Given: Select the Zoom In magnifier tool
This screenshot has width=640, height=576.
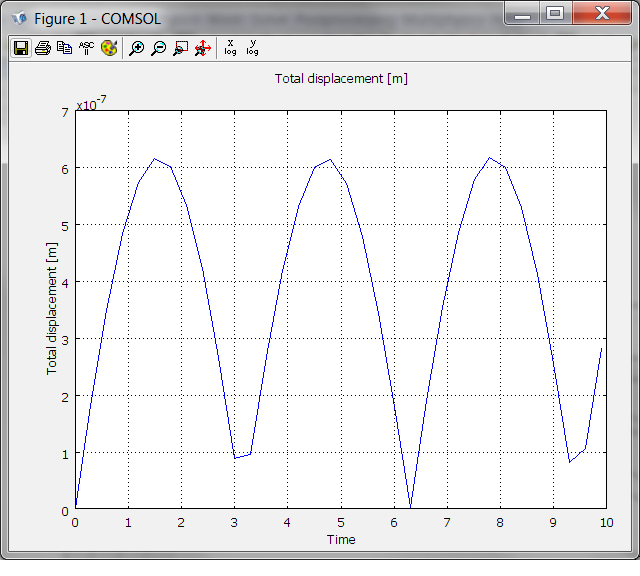Looking at the screenshot, I should (x=136, y=48).
